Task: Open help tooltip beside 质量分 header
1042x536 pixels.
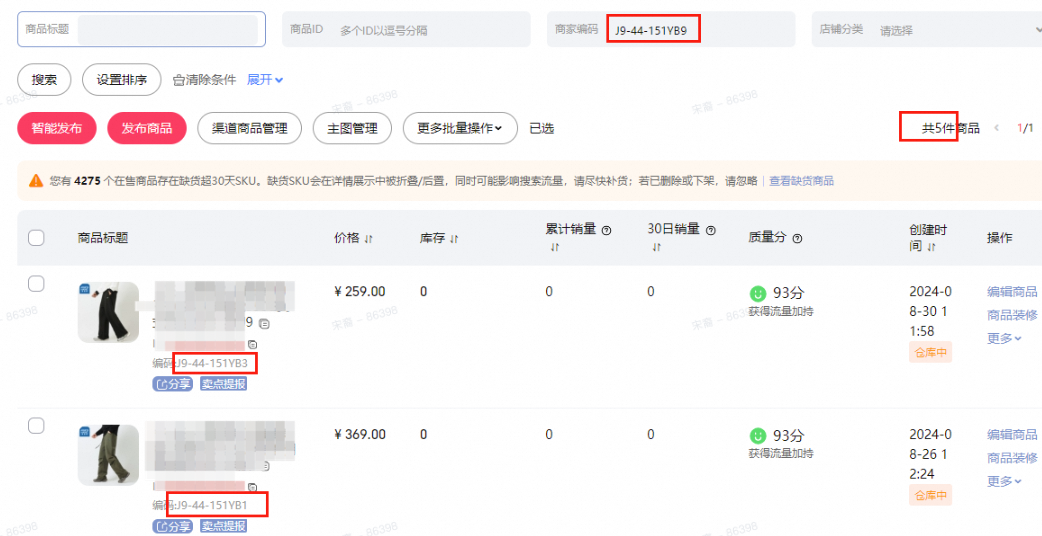Action: pos(797,238)
